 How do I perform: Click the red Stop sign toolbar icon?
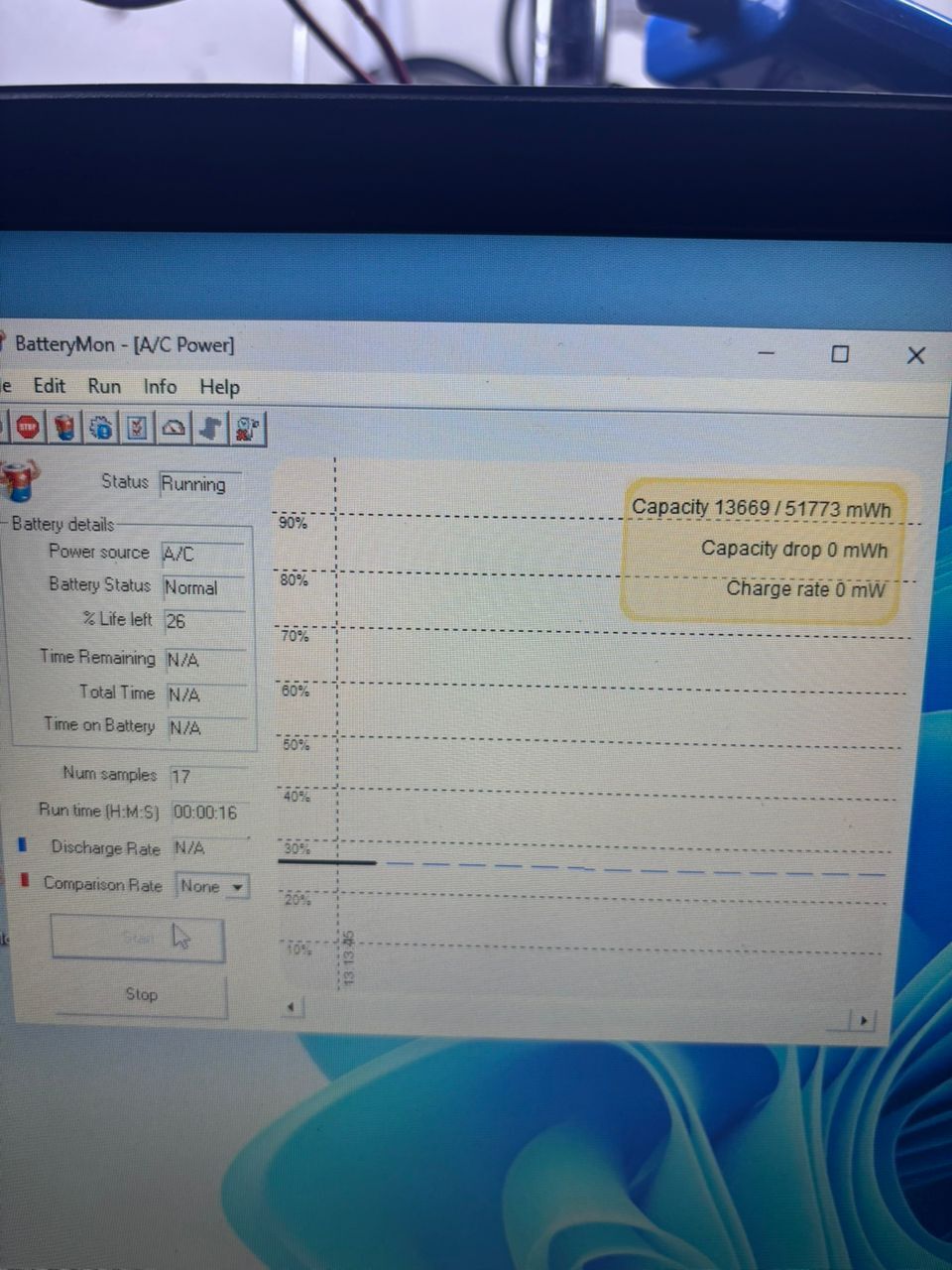[28, 428]
